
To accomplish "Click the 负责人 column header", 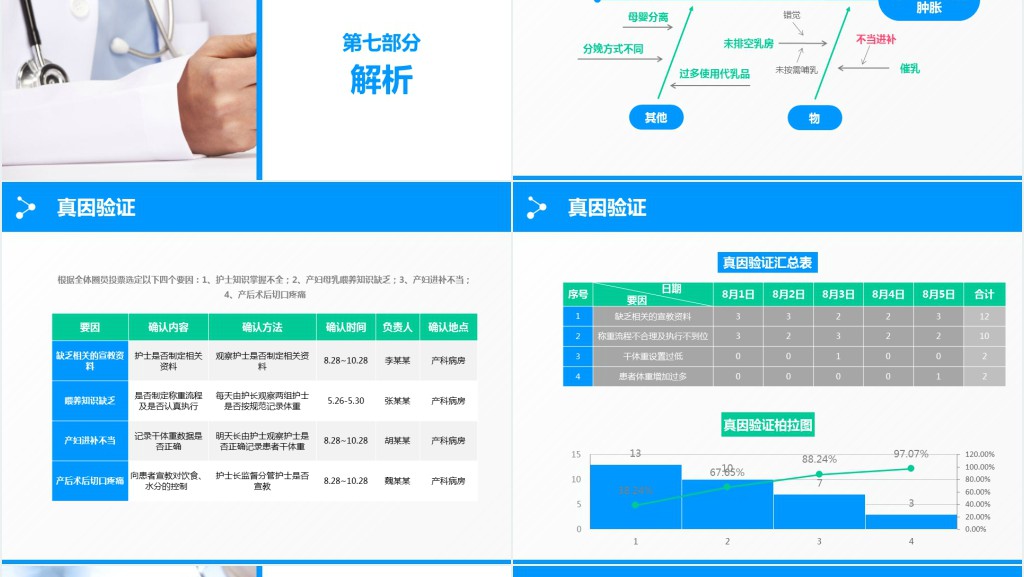I will click(x=397, y=327).
